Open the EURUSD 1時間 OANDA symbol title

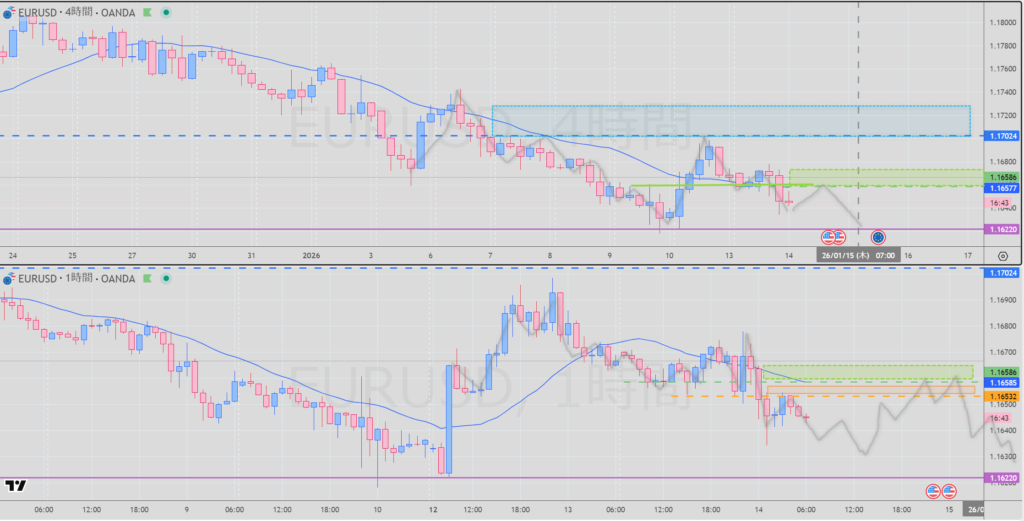click(x=77, y=279)
